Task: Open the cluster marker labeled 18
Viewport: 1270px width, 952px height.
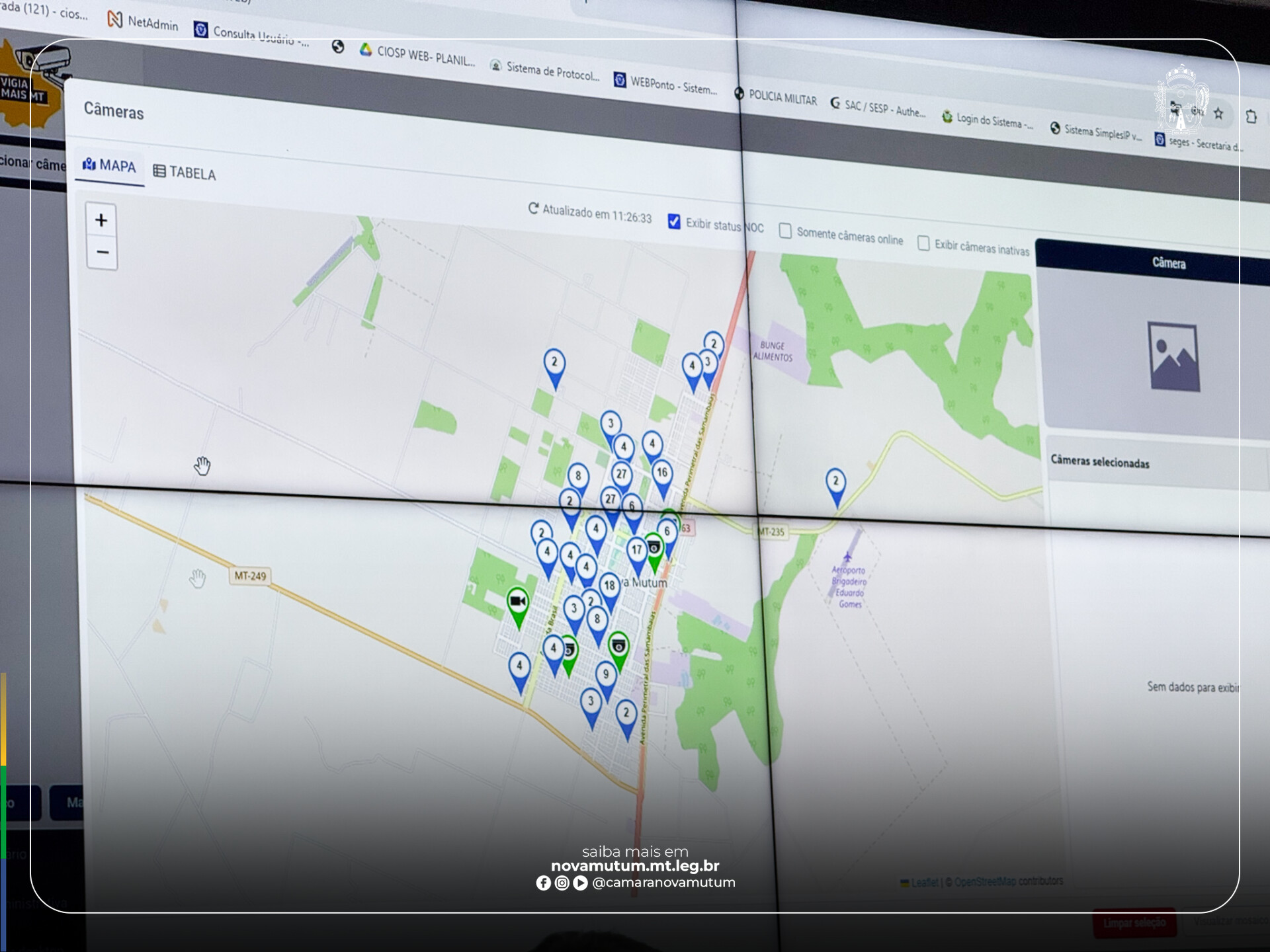Action: tap(609, 586)
